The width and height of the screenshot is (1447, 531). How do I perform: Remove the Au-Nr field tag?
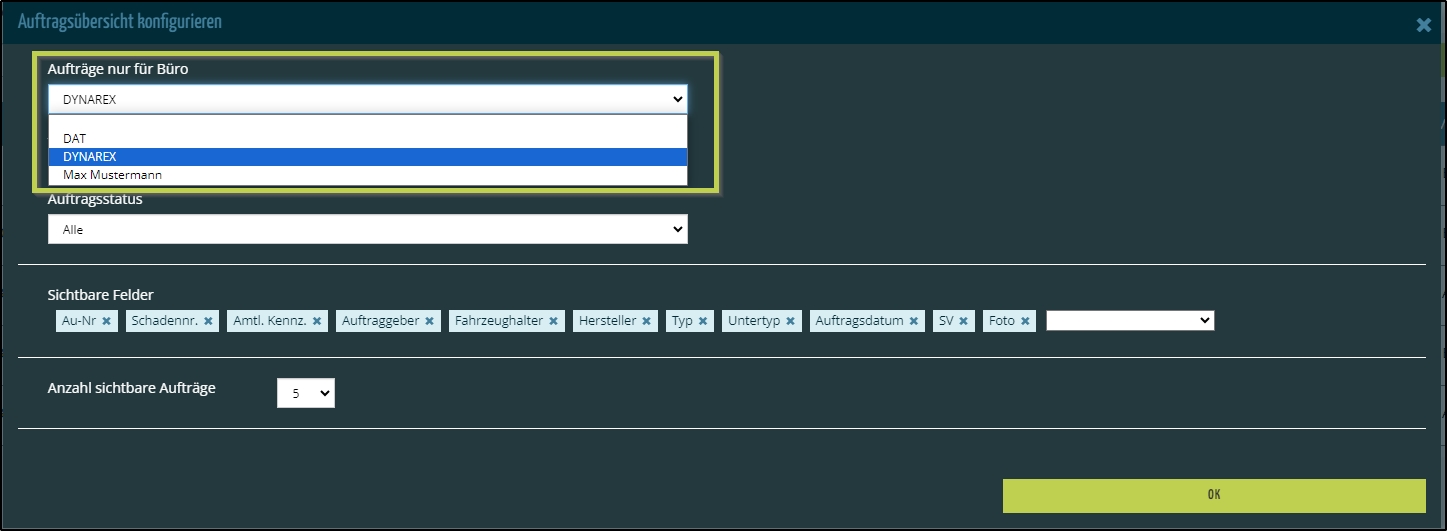point(106,321)
